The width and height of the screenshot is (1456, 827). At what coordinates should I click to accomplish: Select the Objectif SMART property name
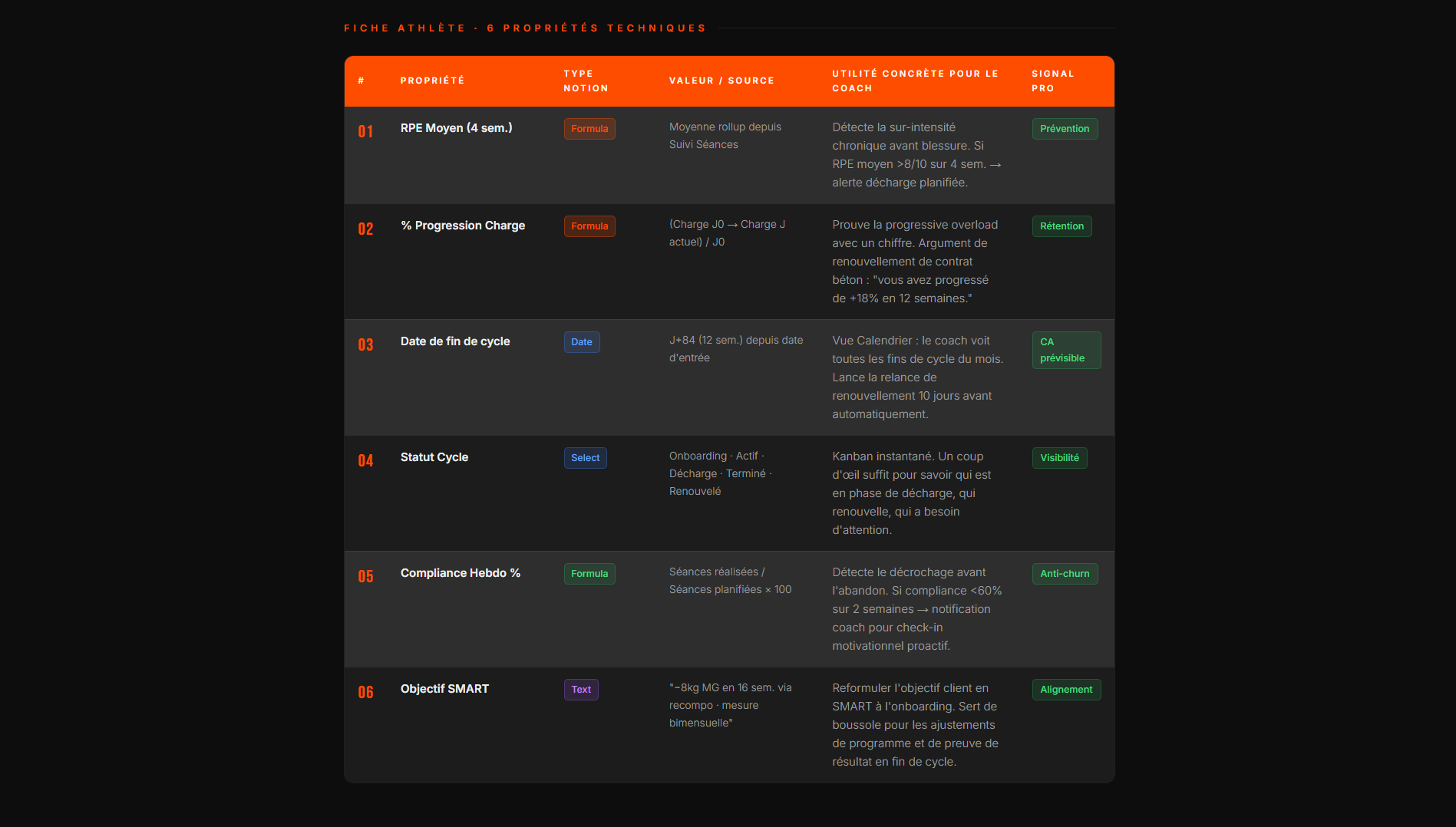tap(444, 689)
